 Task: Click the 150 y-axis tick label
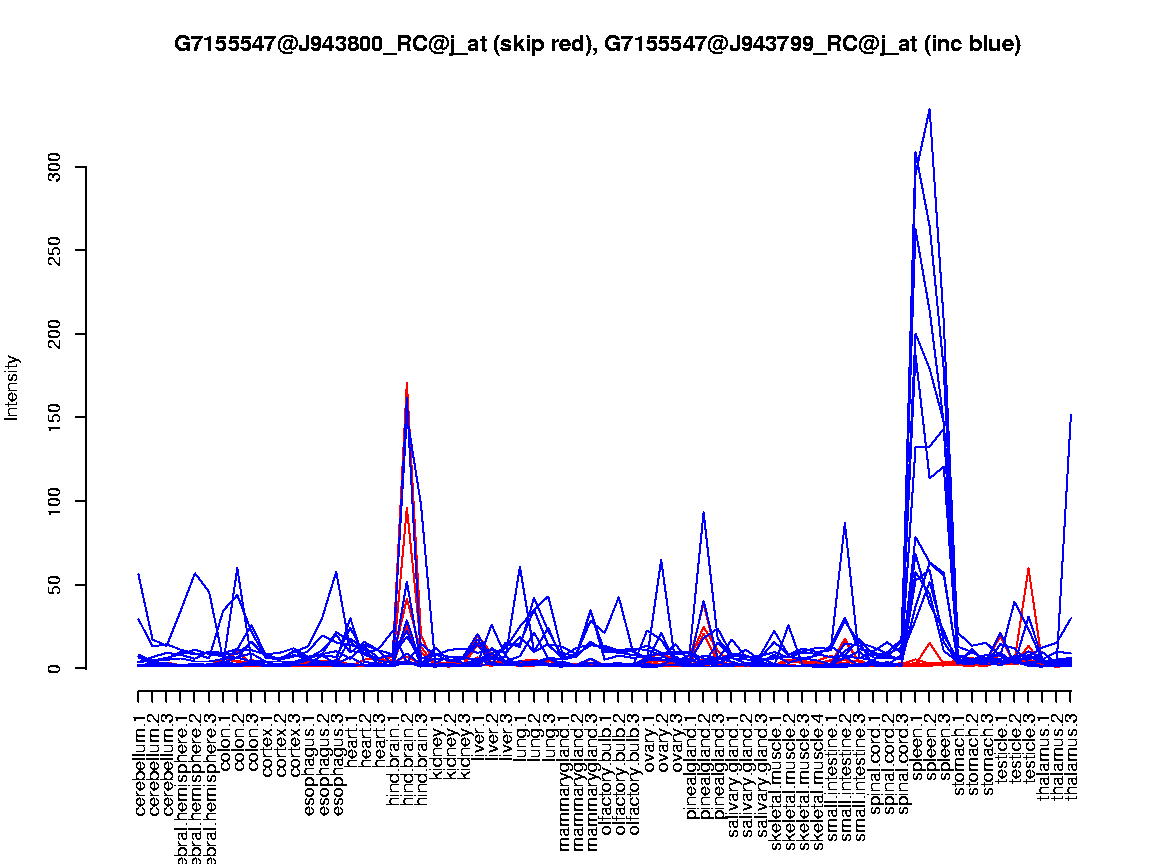pyautogui.click(x=54, y=417)
